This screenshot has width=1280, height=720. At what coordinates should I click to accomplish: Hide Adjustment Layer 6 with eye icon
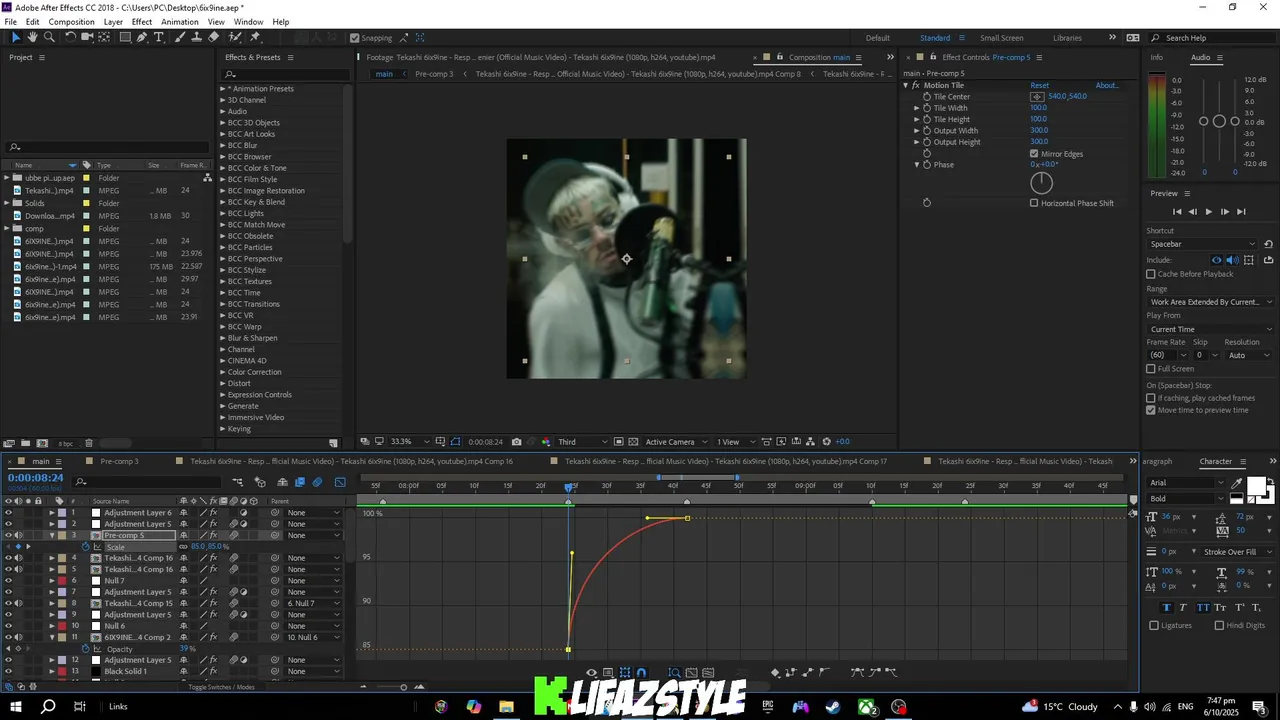pyautogui.click(x=8, y=513)
